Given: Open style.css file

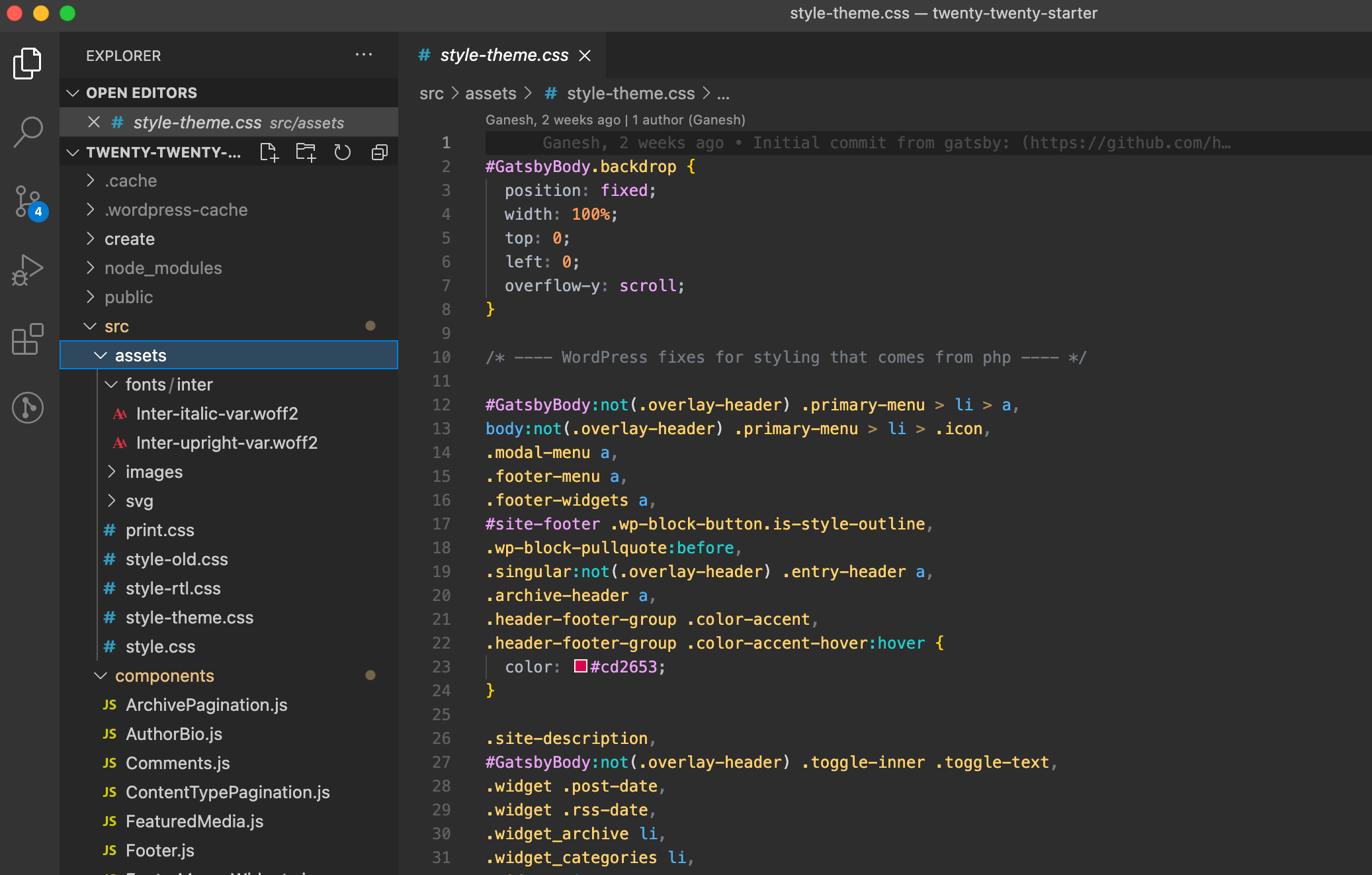Looking at the screenshot, I should [229, 647].
